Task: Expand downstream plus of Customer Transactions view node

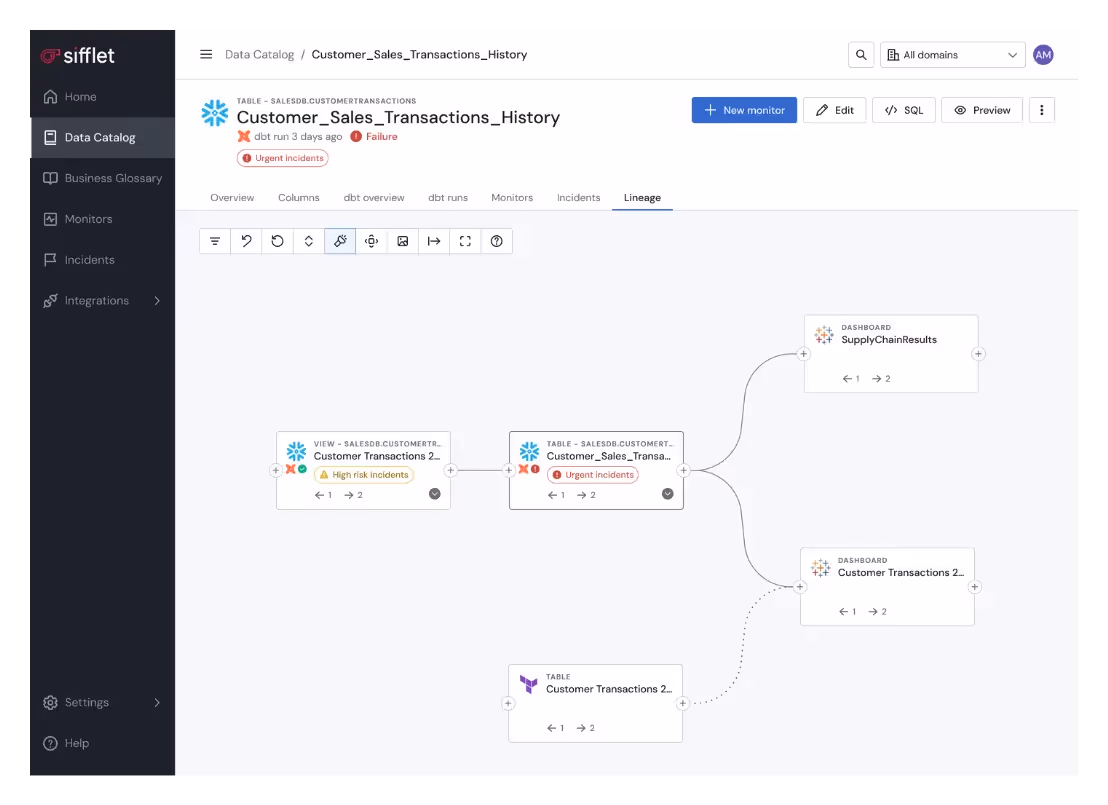Action: coord(451,471)
